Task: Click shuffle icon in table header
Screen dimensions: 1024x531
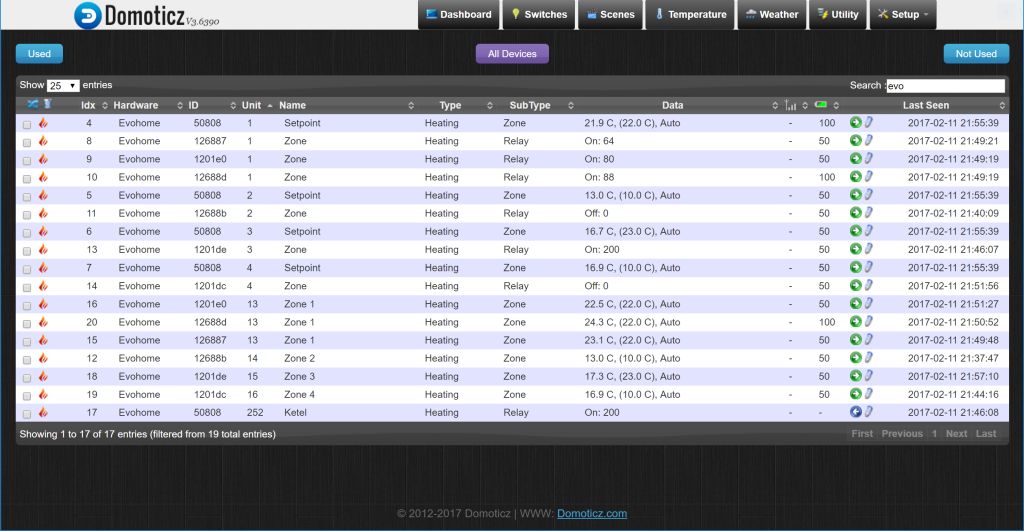Action: [32, 104]
